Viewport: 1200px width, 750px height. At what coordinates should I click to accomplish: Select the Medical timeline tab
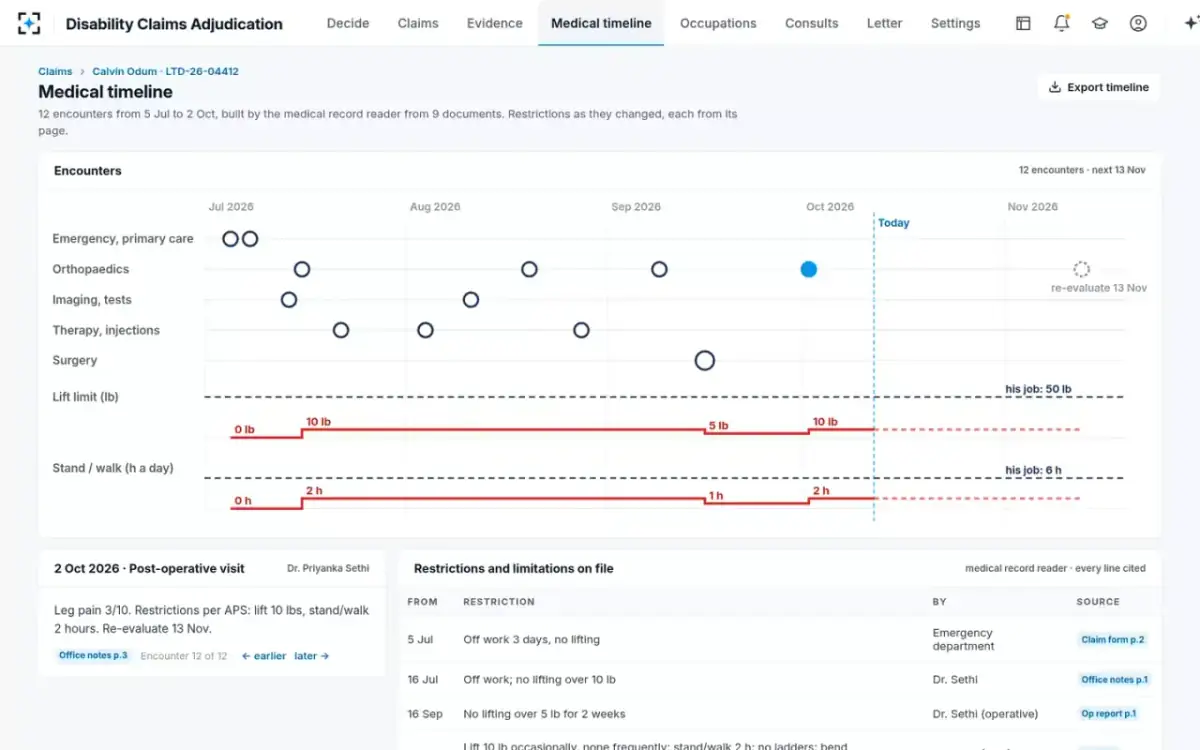click(x=601, y=23)
